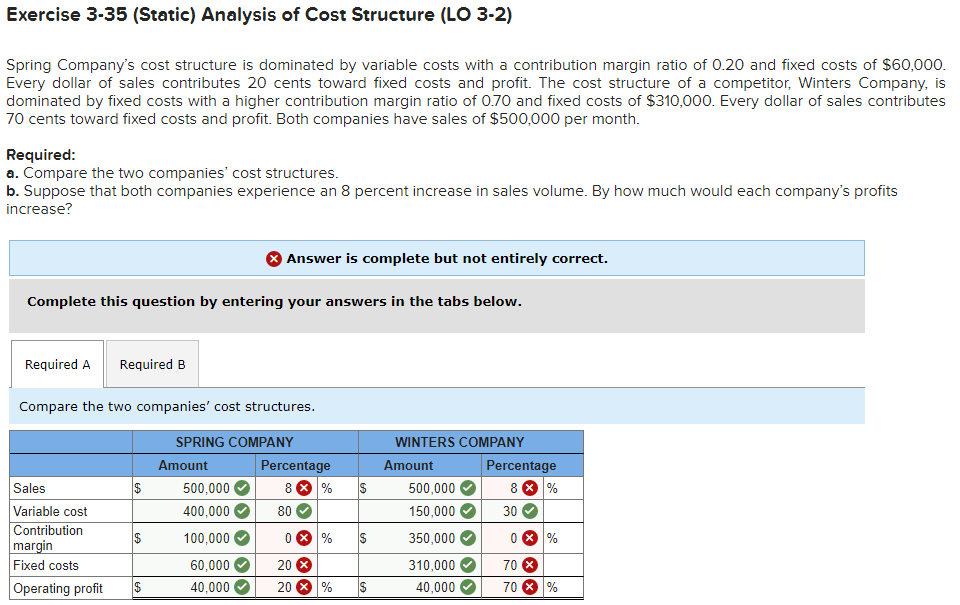Click the red X beside Winters contribution margin percentage

click(530, 537)
